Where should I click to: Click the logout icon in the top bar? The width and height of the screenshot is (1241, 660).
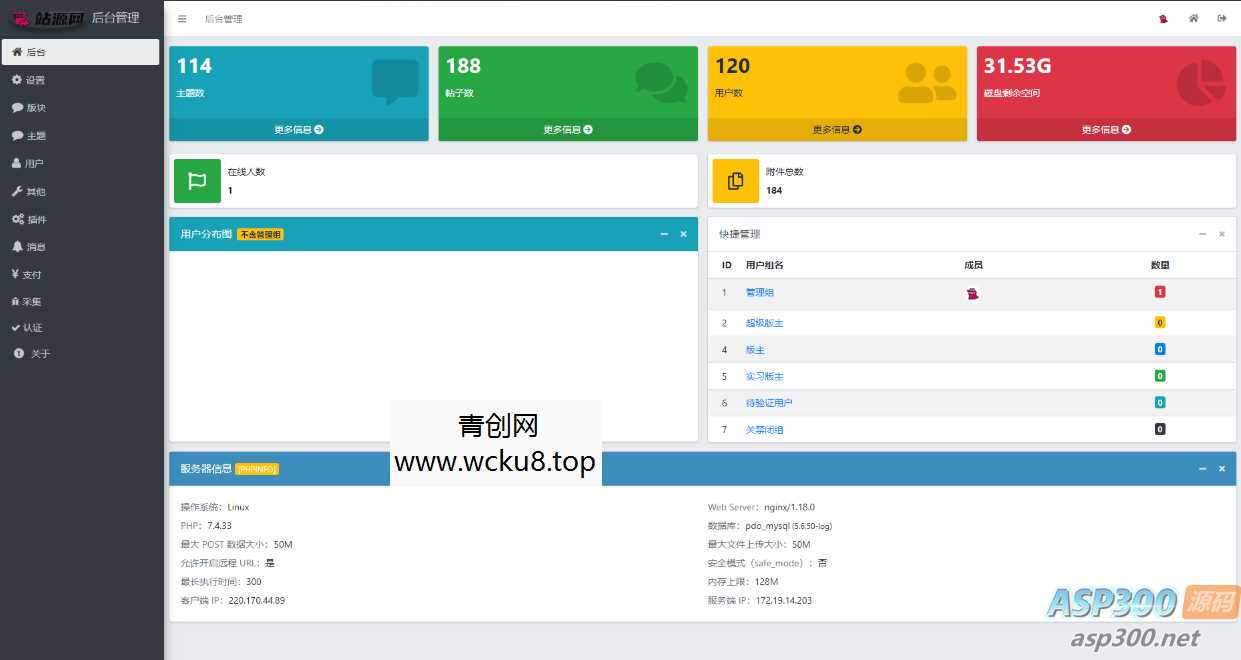1222,18
